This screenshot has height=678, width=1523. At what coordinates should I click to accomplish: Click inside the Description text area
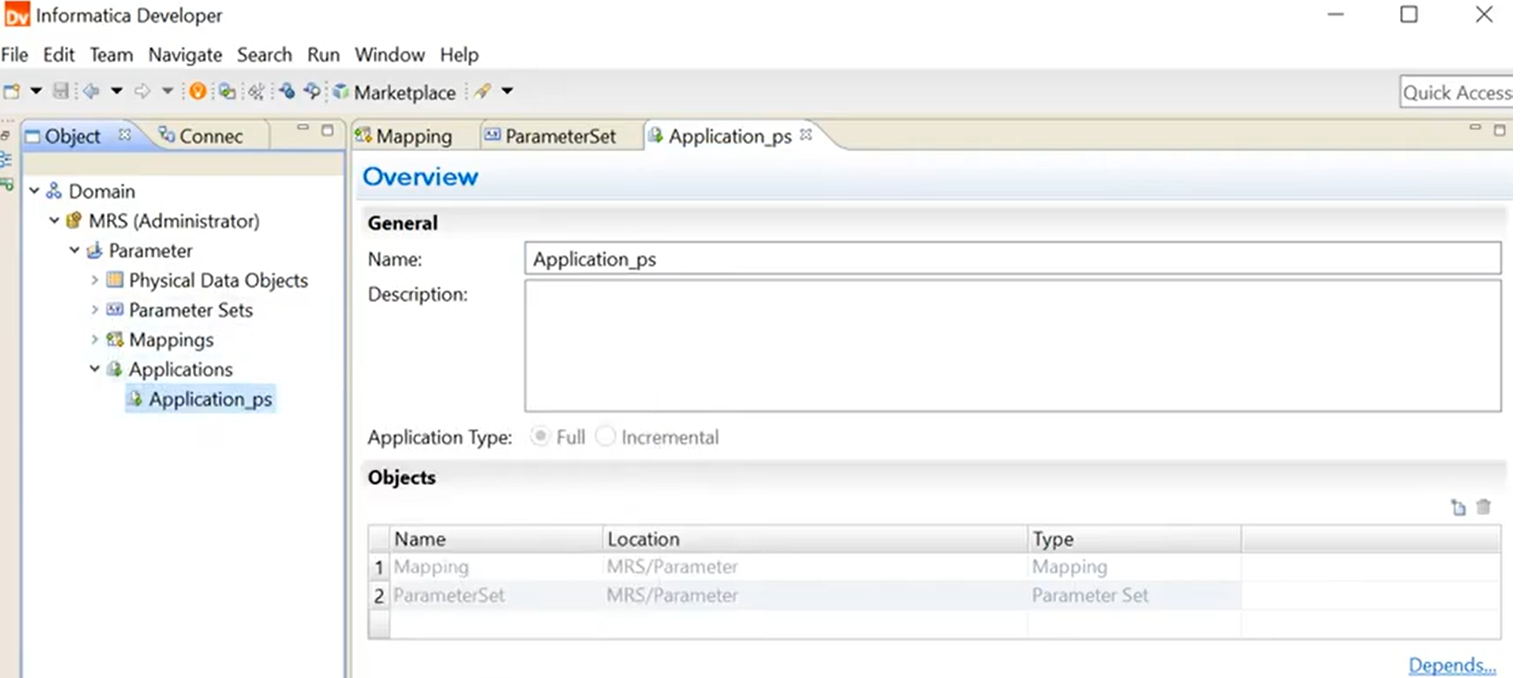click(1012, 345)
